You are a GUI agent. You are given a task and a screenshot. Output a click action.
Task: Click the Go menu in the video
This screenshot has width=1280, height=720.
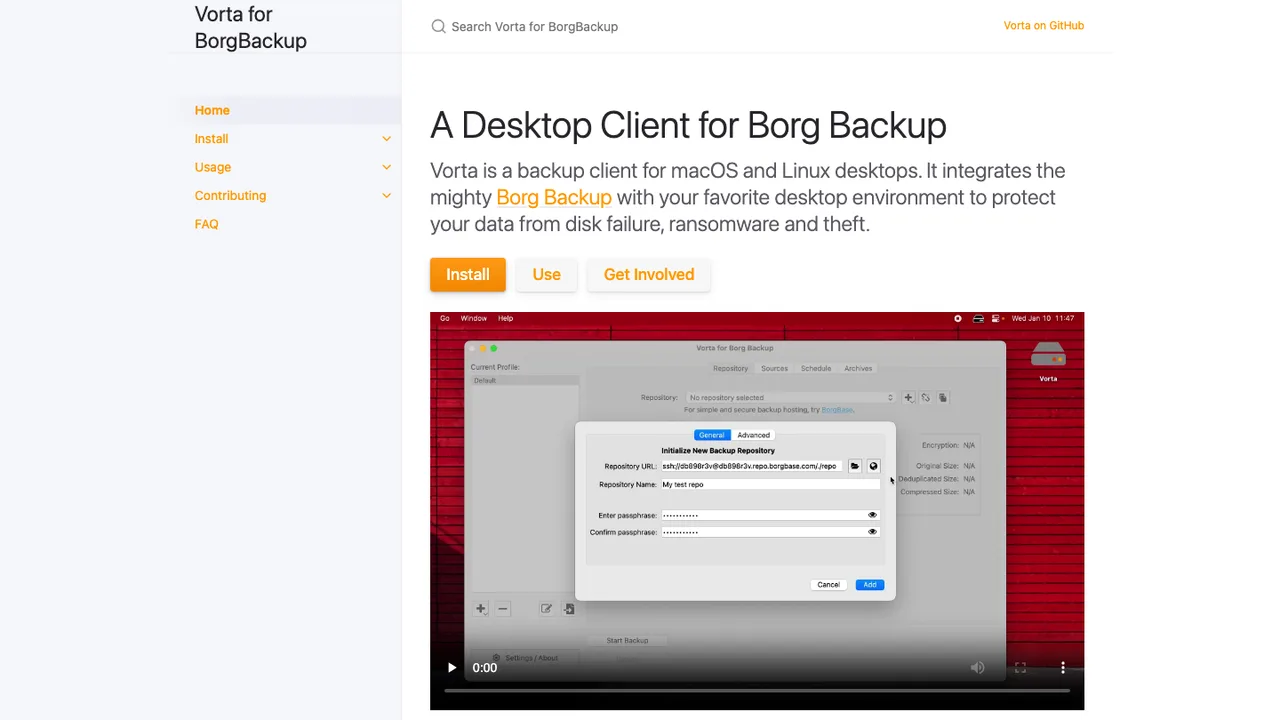pos(445,319)
